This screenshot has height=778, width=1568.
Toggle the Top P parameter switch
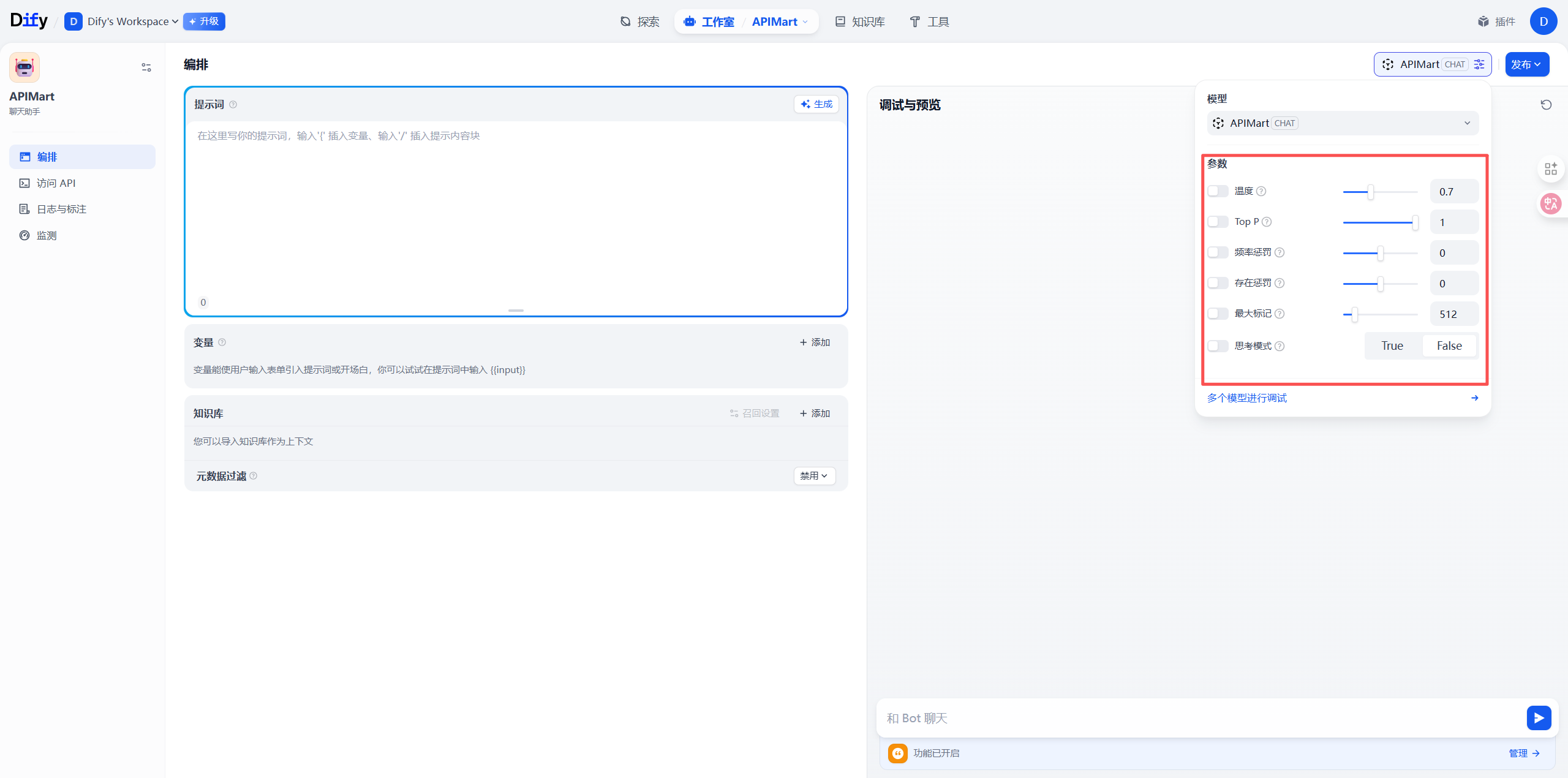click(1218, 222)
